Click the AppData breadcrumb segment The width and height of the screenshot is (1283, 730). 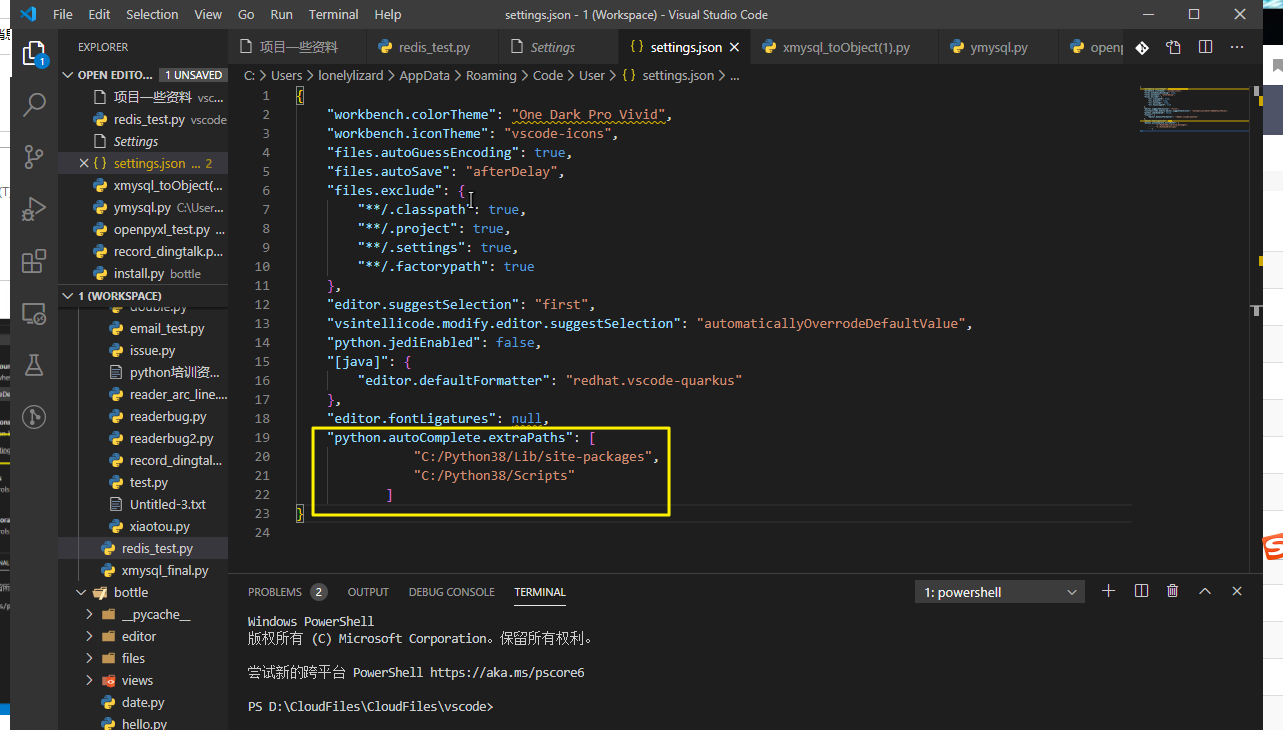425,75
